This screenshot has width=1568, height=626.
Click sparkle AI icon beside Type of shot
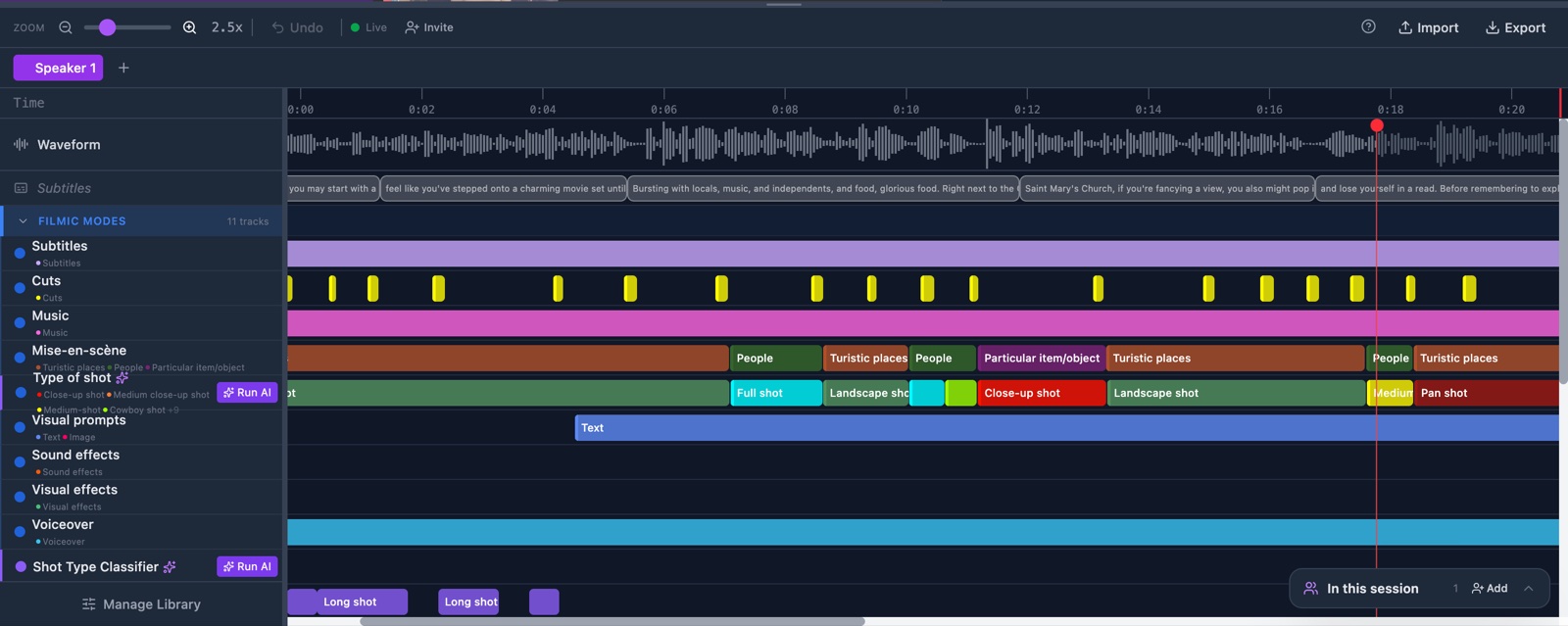(x=122, y=377)
